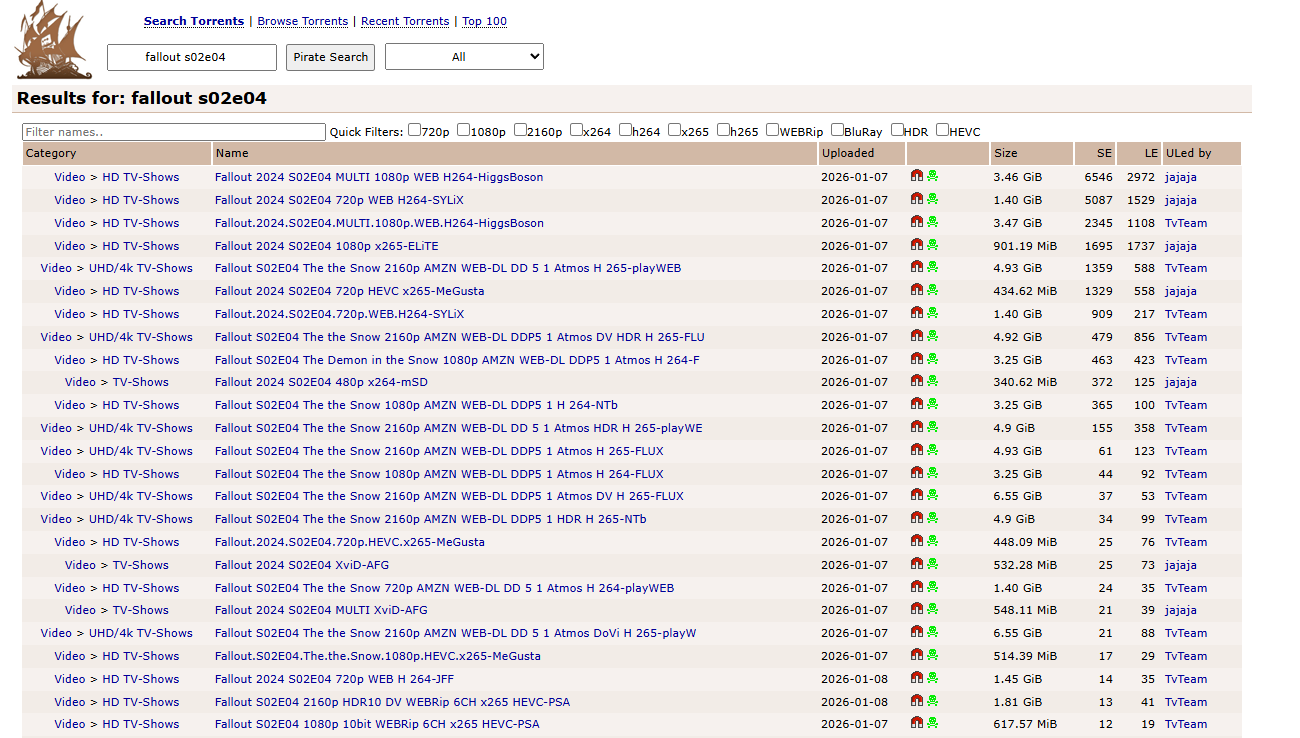The image size is (1300, 738).
Task: Open magnet link for 1080p 10bit HEVC-PSA torrent
Action: 916,723
